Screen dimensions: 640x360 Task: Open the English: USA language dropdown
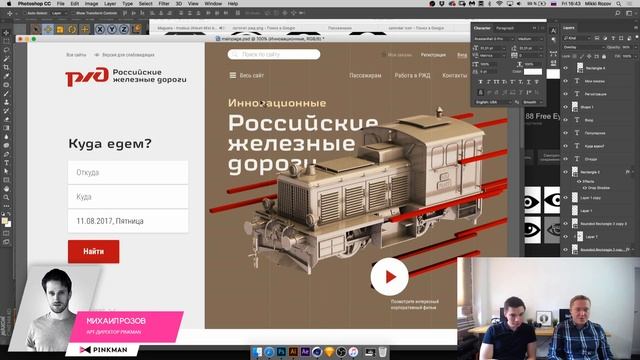493,102
